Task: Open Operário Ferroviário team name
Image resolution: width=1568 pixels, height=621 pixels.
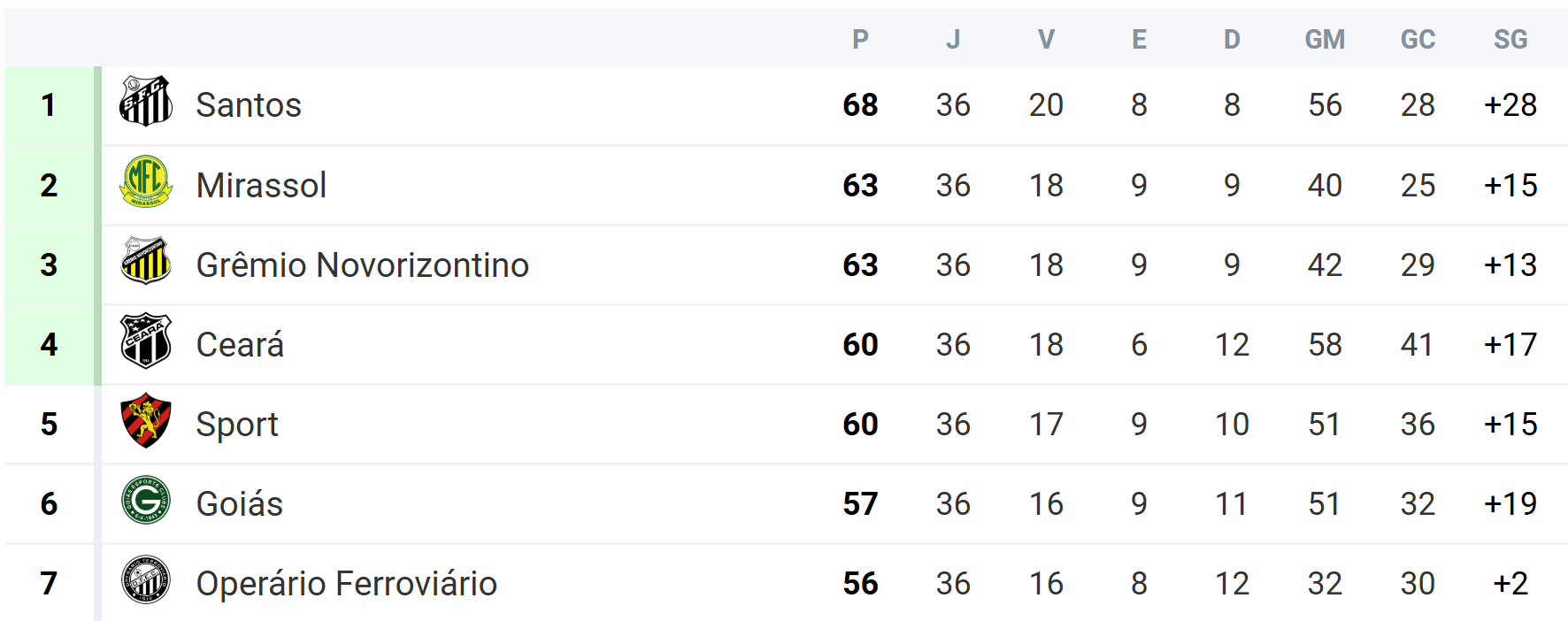Action: pos(346,584)
